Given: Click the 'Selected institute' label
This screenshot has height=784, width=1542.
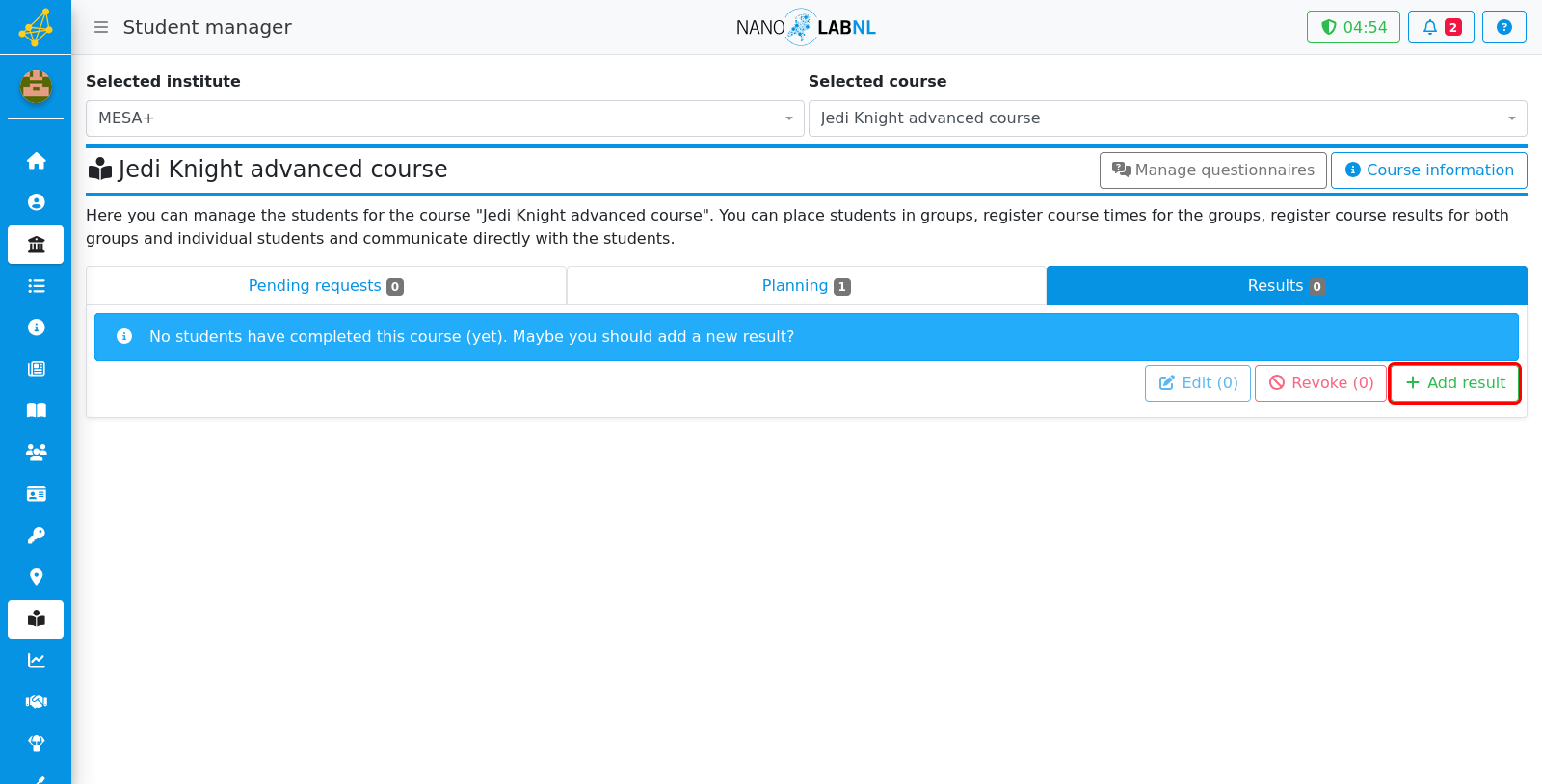Looking at the screenshot, I should coord(163,82).
